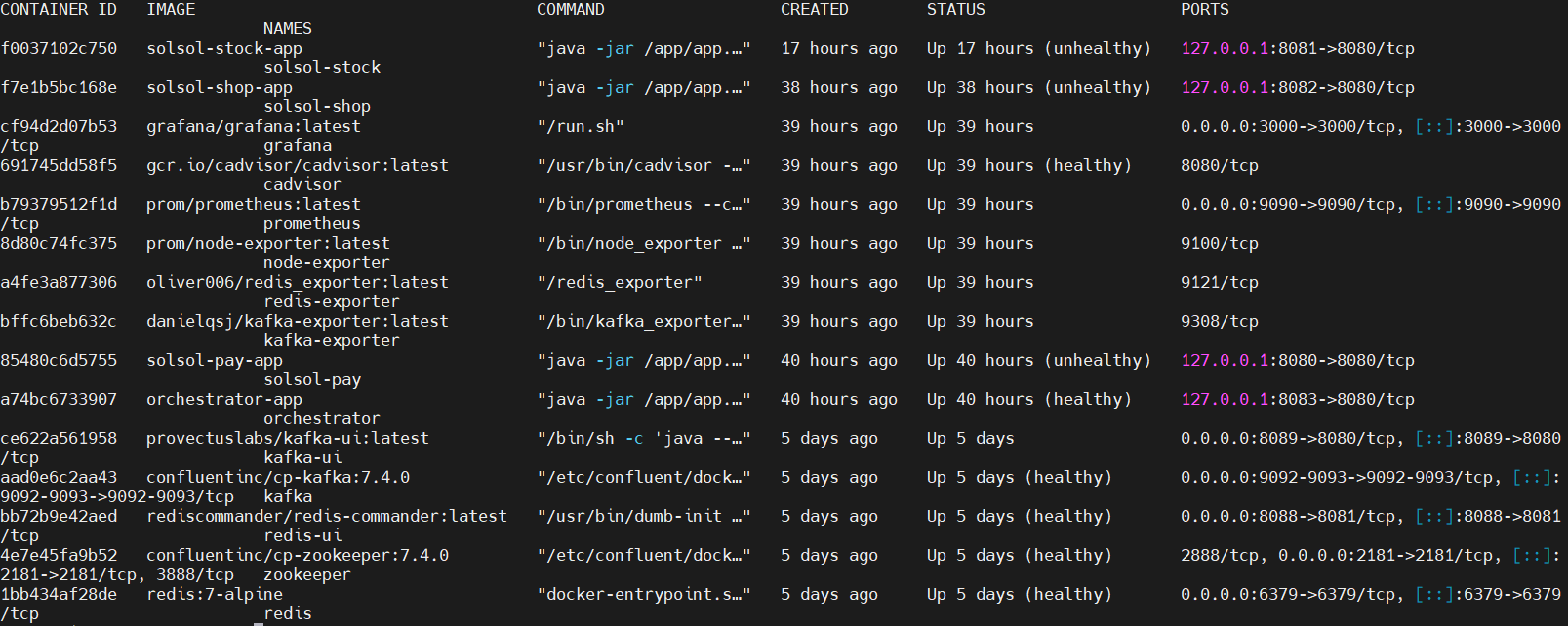
Task: Click port mapping 127.0.0.1:8081->8080/tcp
Action: point(1298,49)
